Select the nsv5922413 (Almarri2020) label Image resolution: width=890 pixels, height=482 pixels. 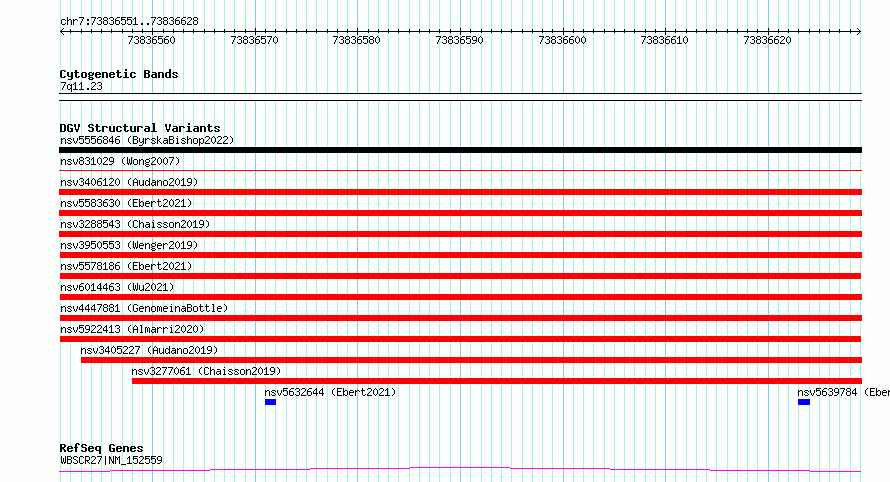point(132,329)
